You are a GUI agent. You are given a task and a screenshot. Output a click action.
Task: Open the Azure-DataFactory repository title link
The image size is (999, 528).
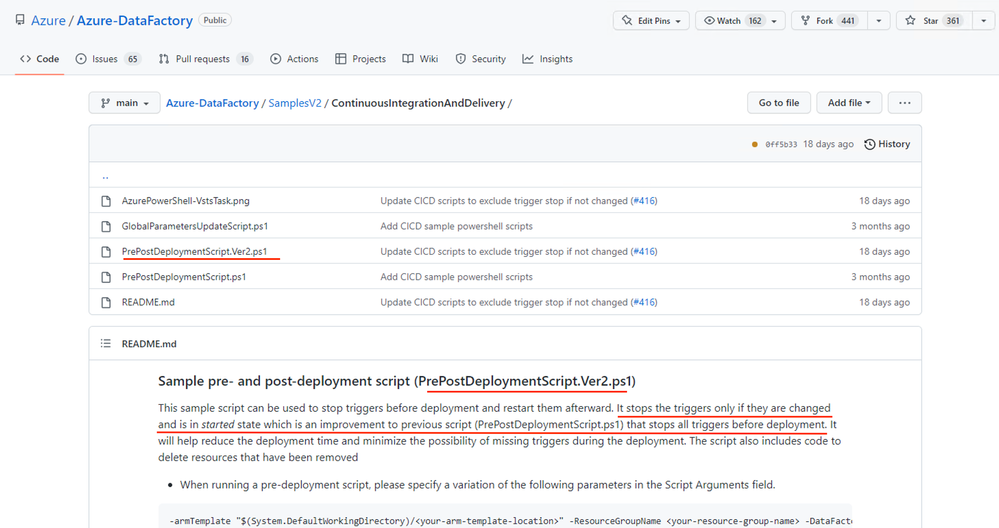(x=134, y=20)
